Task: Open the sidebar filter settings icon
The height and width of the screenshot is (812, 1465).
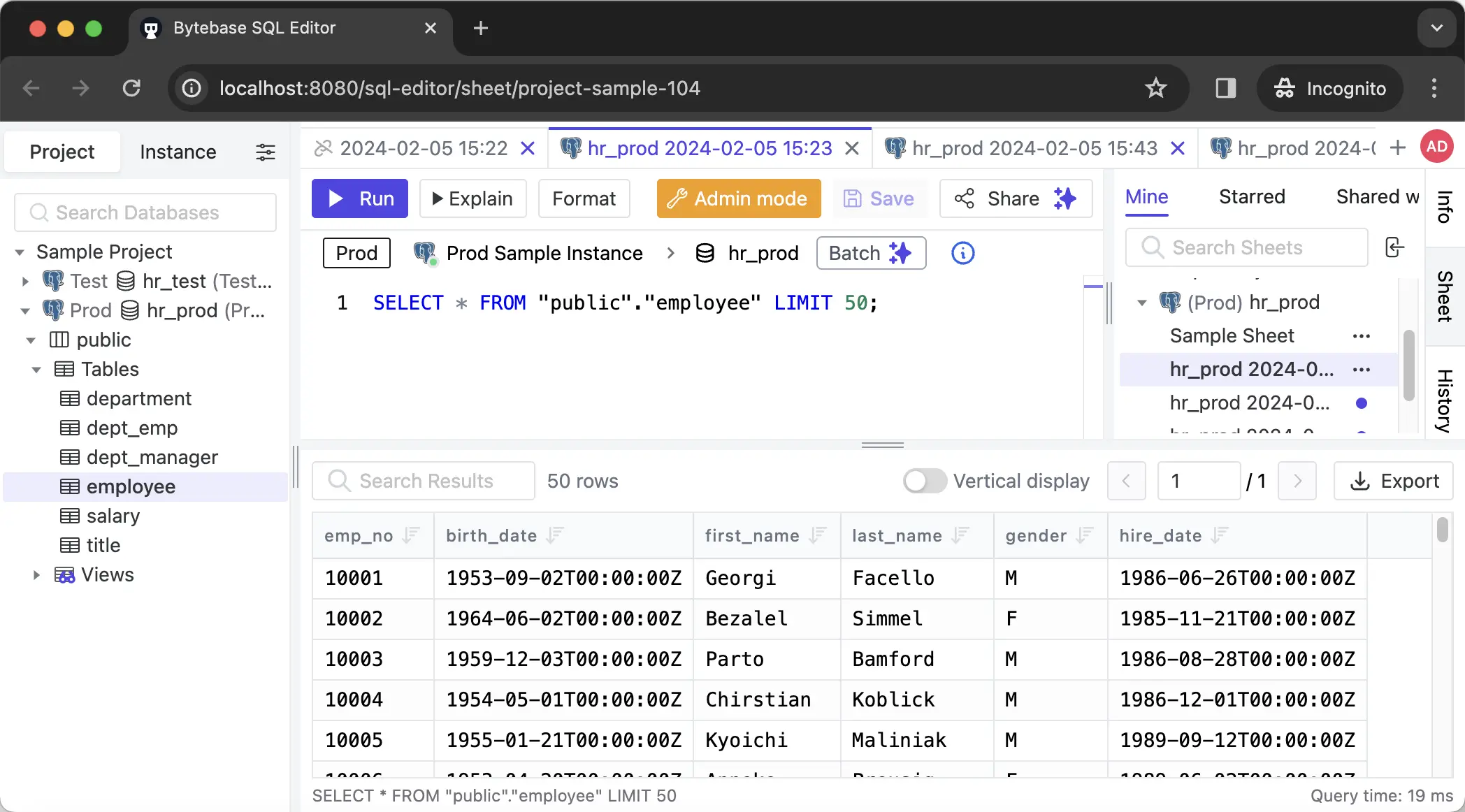Action: coord(266,152)
